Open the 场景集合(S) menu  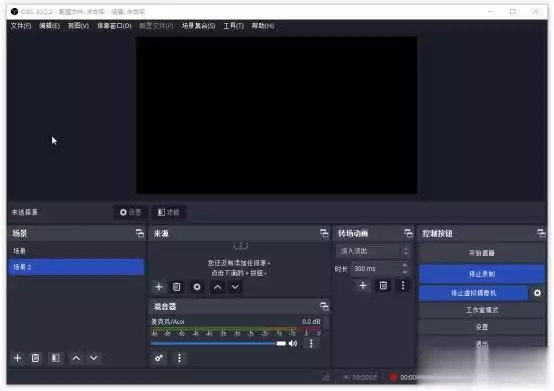click(199, 26)
